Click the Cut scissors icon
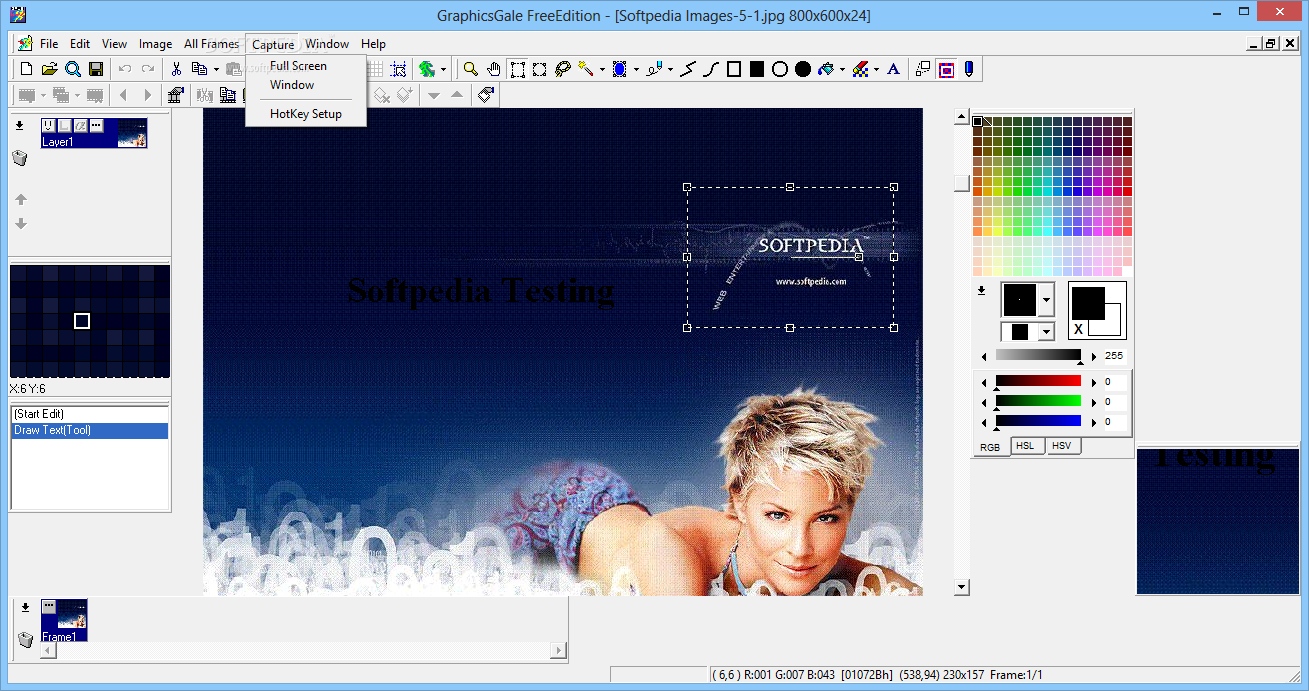Image resolution: width=1309 pixels, height=691 pixels. 176,69
